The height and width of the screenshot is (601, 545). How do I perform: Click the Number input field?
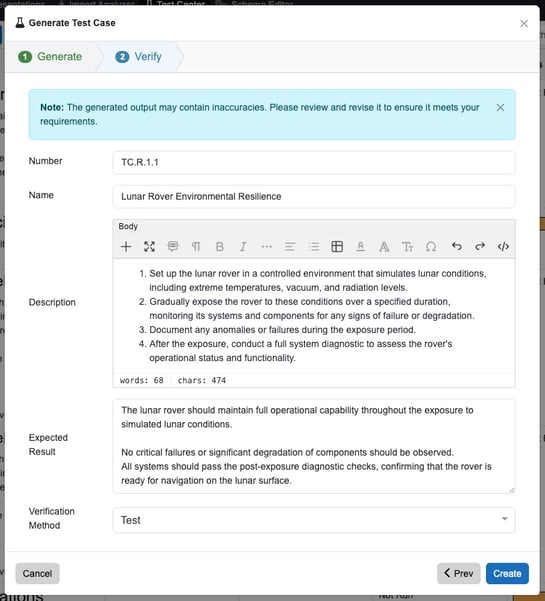pos(314,163)
